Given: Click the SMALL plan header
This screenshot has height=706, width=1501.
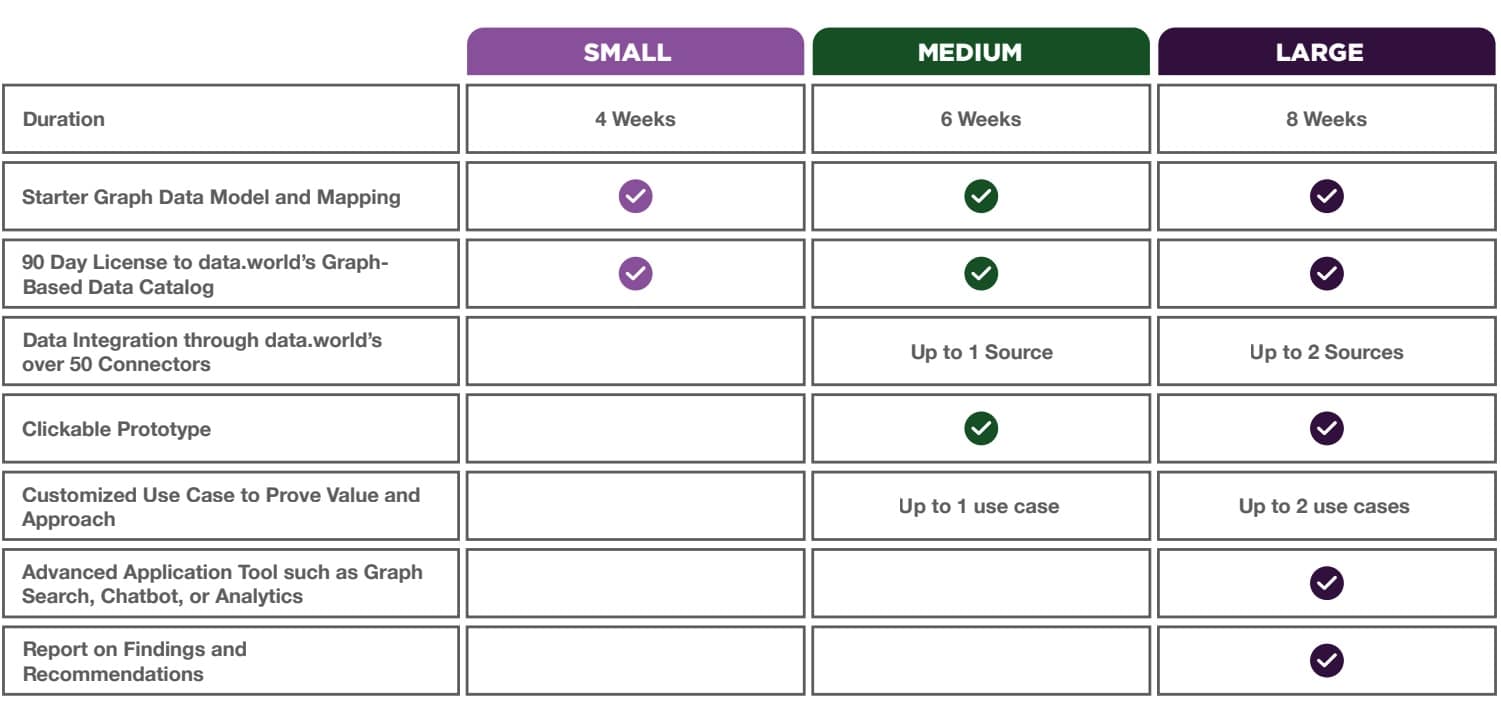Looking at the screenshot, I should 635,52.
